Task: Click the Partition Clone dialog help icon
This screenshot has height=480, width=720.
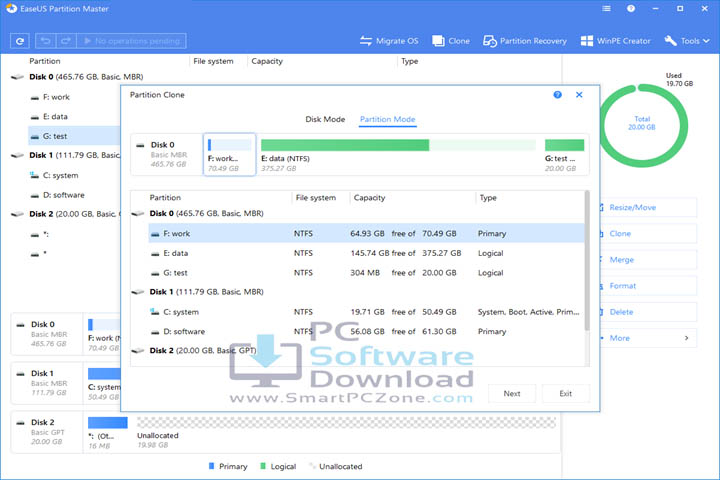Action: pyautogui.click(x=557, y=95)
